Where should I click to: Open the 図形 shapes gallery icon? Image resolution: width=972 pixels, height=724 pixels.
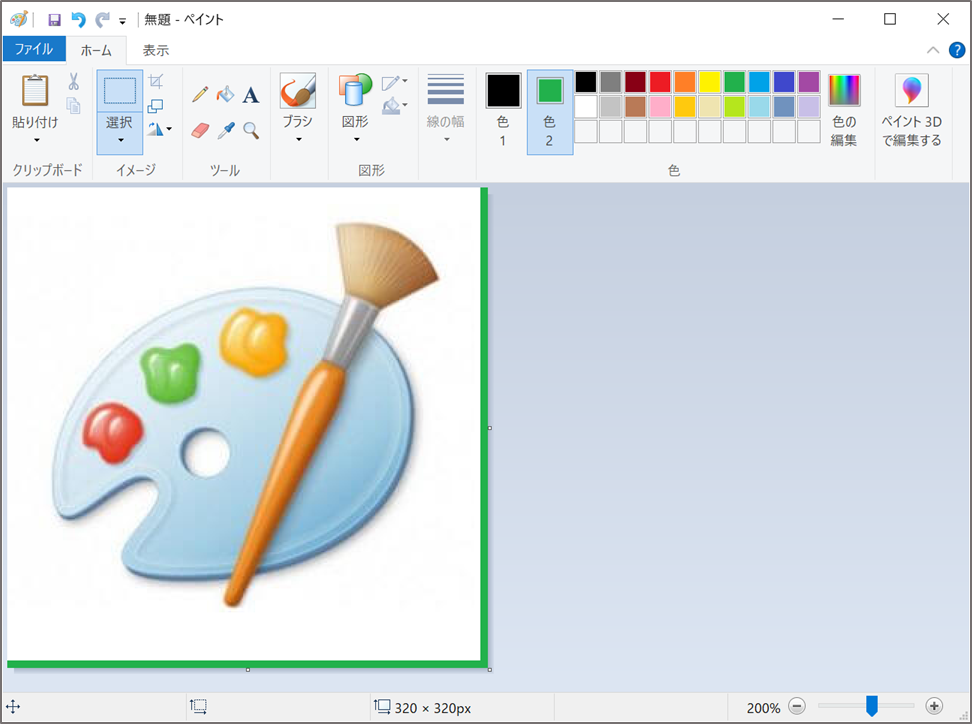pos(355,90)
